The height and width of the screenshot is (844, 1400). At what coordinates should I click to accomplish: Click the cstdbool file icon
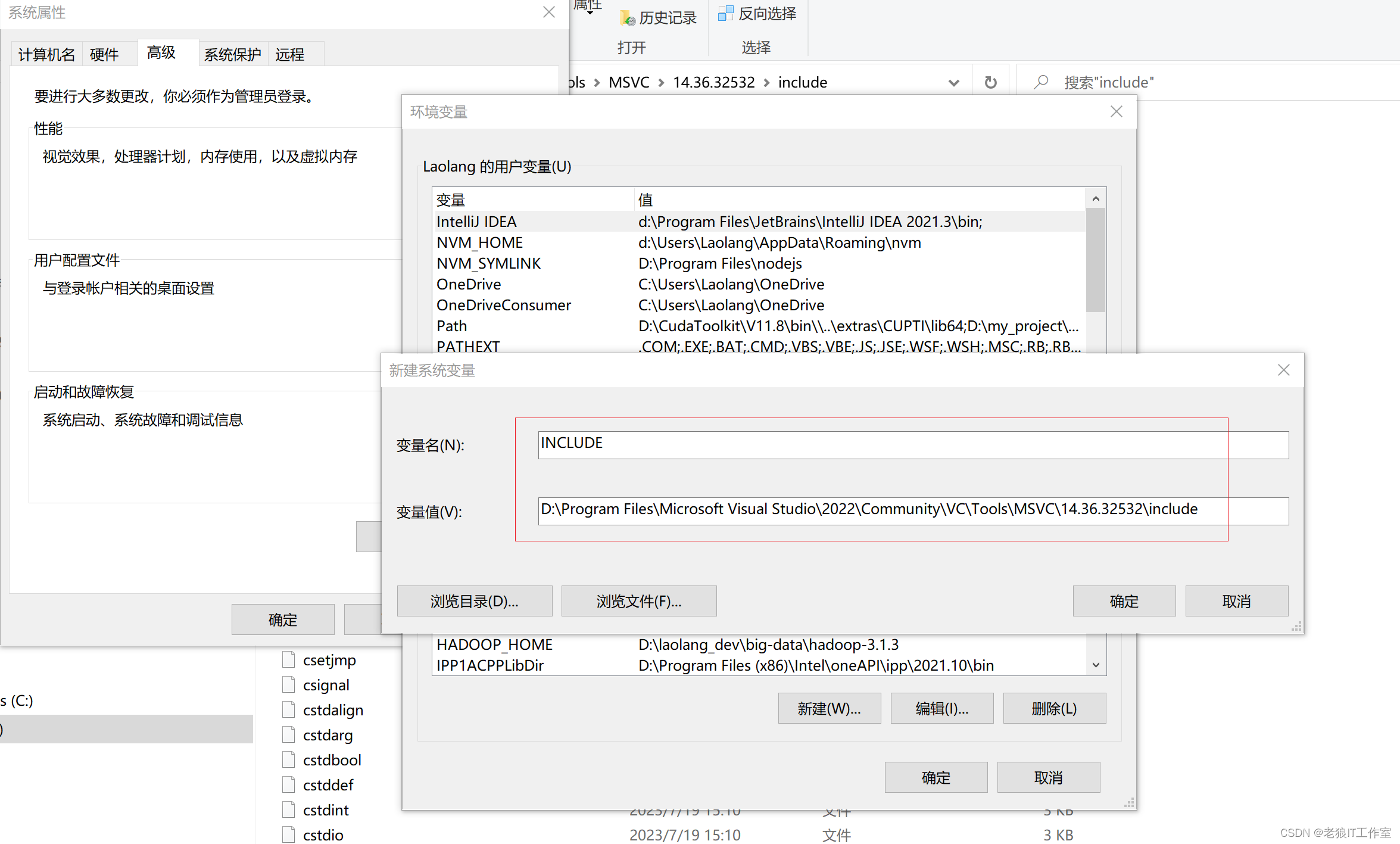click(x=289, y=760)
